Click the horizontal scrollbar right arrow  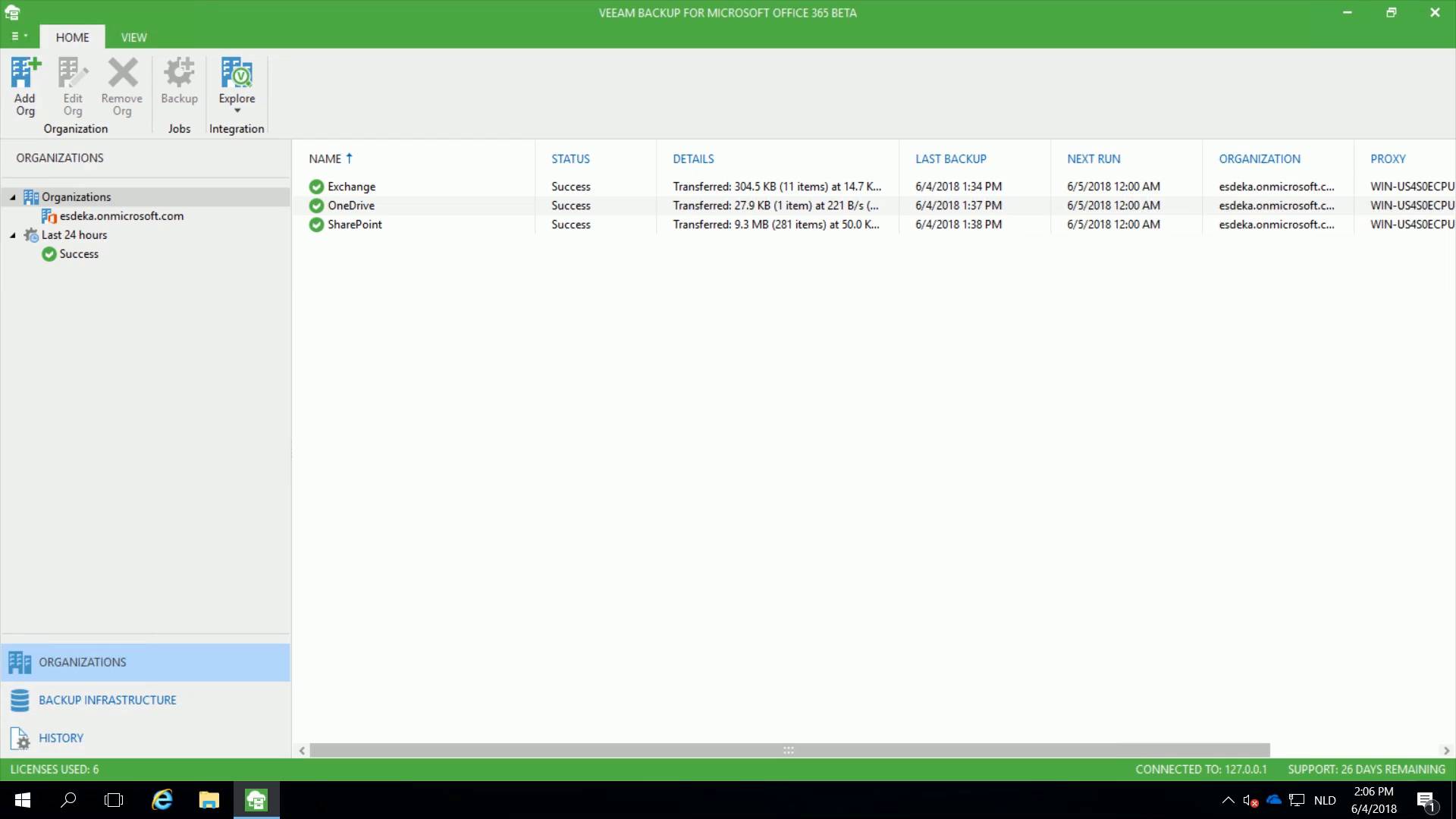(1446, 750)
